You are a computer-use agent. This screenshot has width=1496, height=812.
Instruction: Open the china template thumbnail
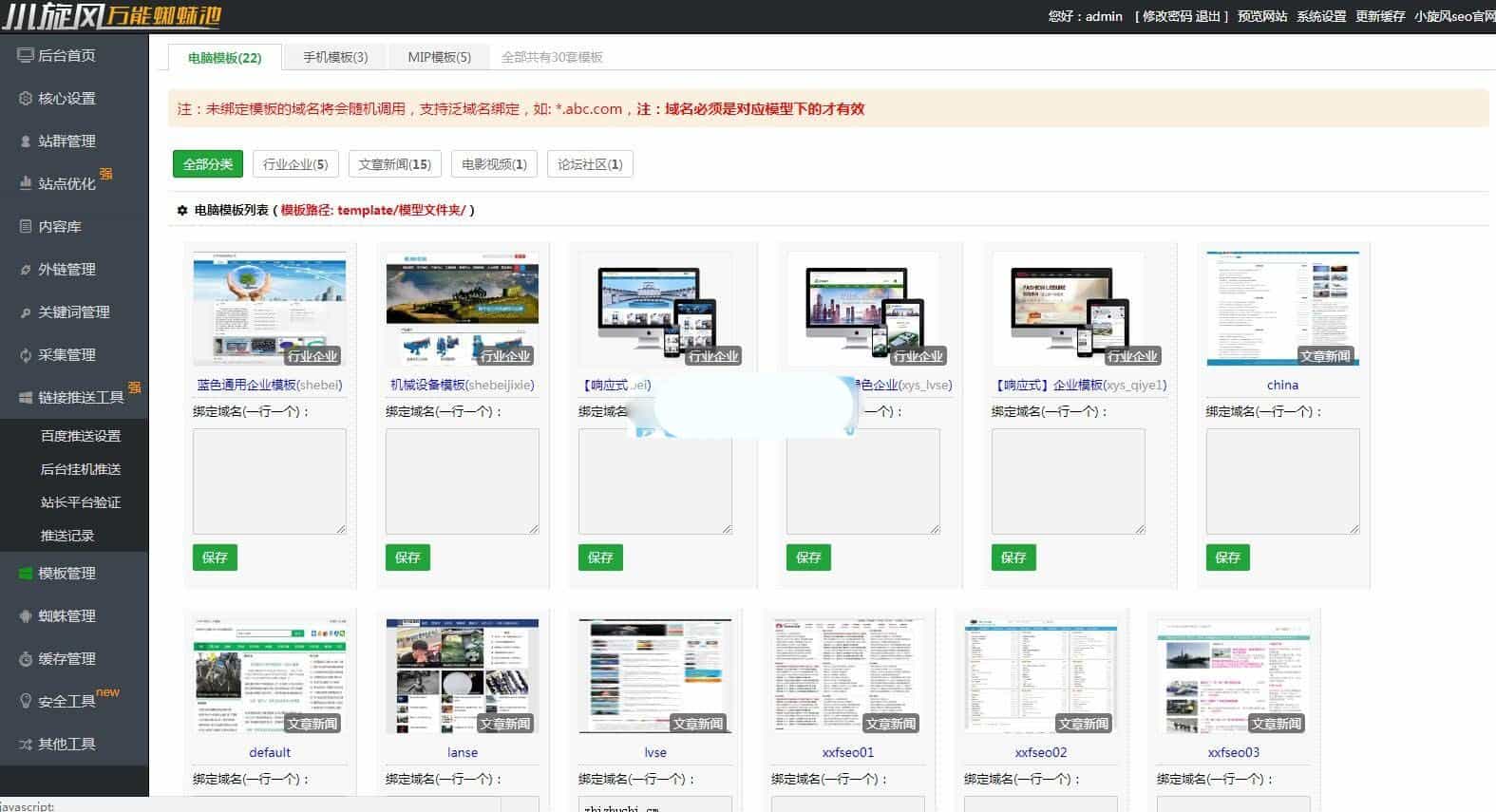(x=1283, y=309)
